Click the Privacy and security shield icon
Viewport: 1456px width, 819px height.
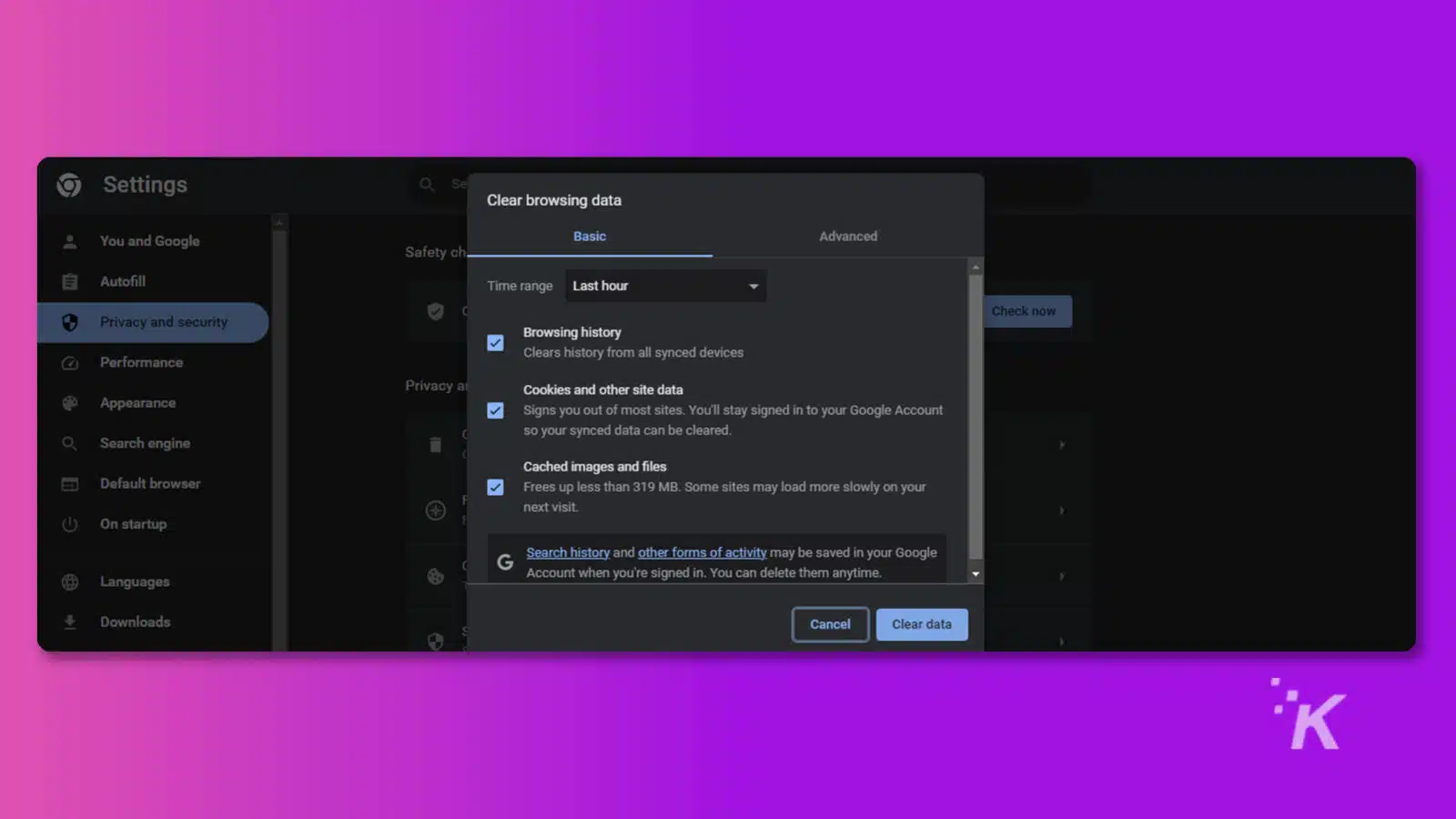[x=69, y=321]
